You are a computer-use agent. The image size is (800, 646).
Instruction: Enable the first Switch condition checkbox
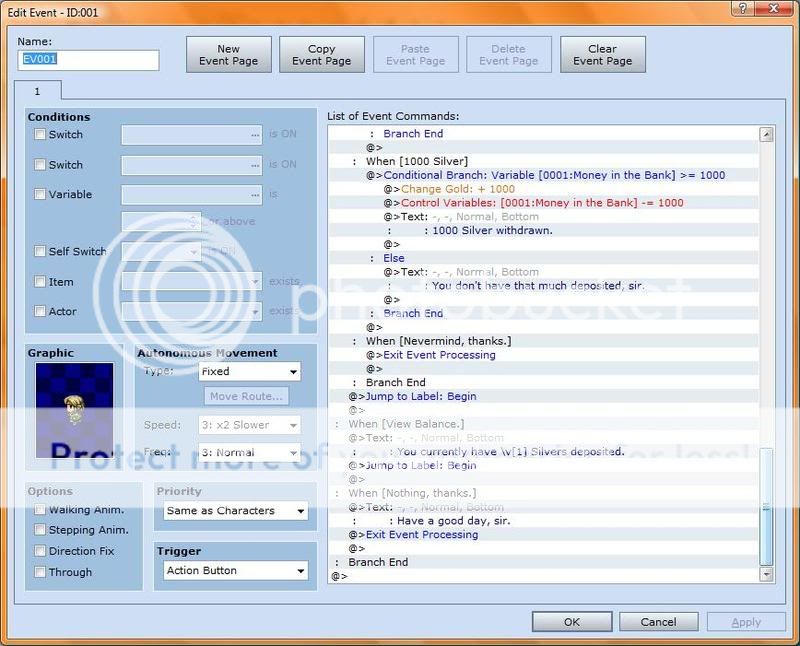point(40,135)
